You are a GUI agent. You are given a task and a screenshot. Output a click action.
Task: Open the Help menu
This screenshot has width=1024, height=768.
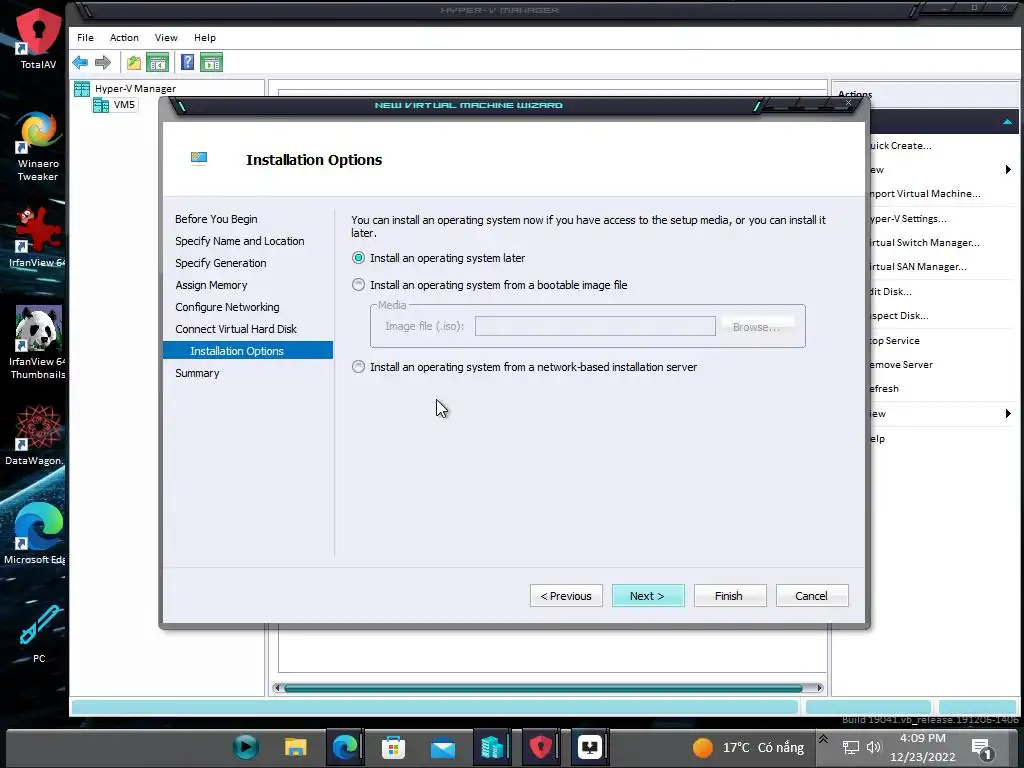coord(204,38)
